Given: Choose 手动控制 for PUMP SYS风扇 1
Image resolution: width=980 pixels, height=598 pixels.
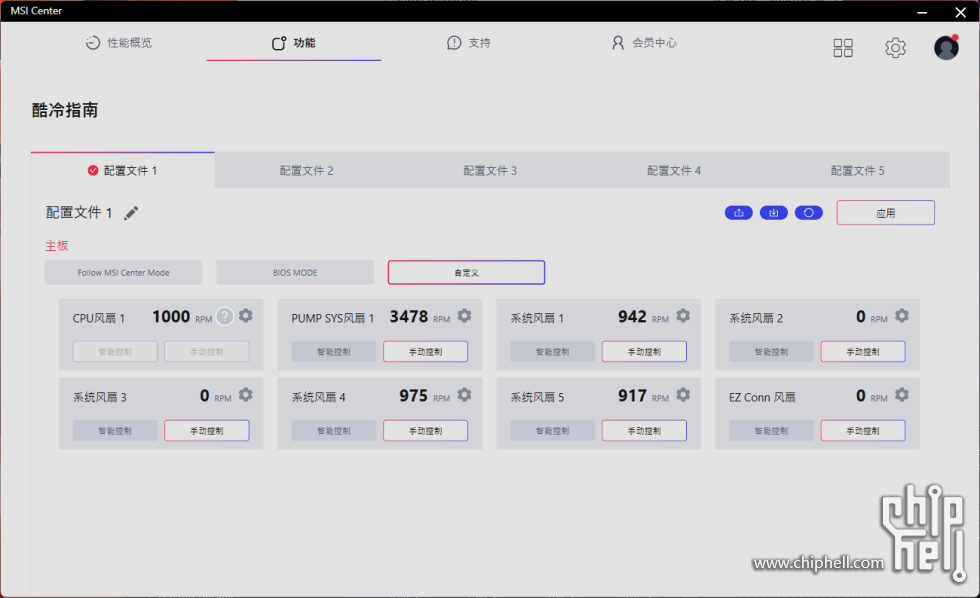Looking at the screenshot, I should click(x=426, y=352).
